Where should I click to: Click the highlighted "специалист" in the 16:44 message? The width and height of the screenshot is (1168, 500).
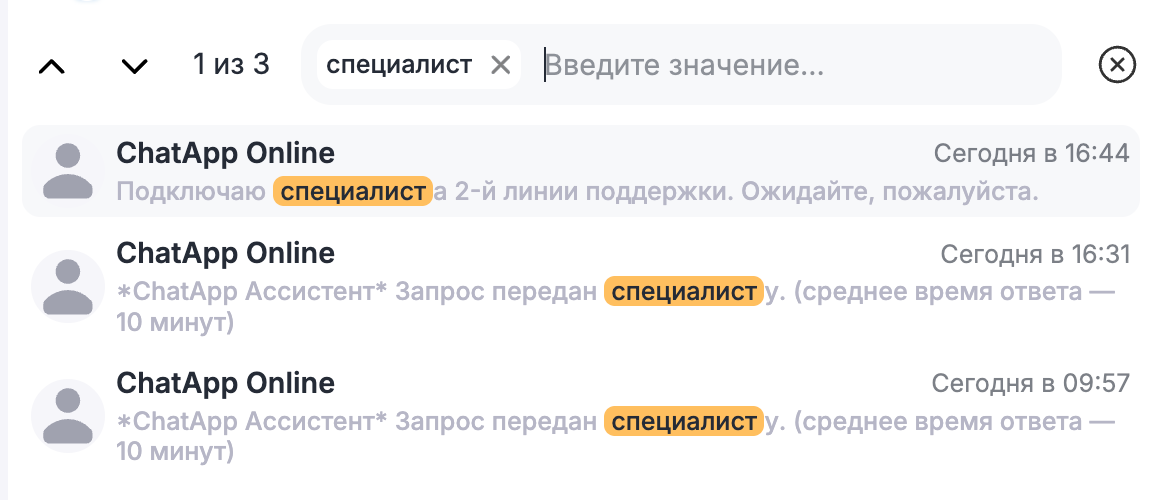352,191
